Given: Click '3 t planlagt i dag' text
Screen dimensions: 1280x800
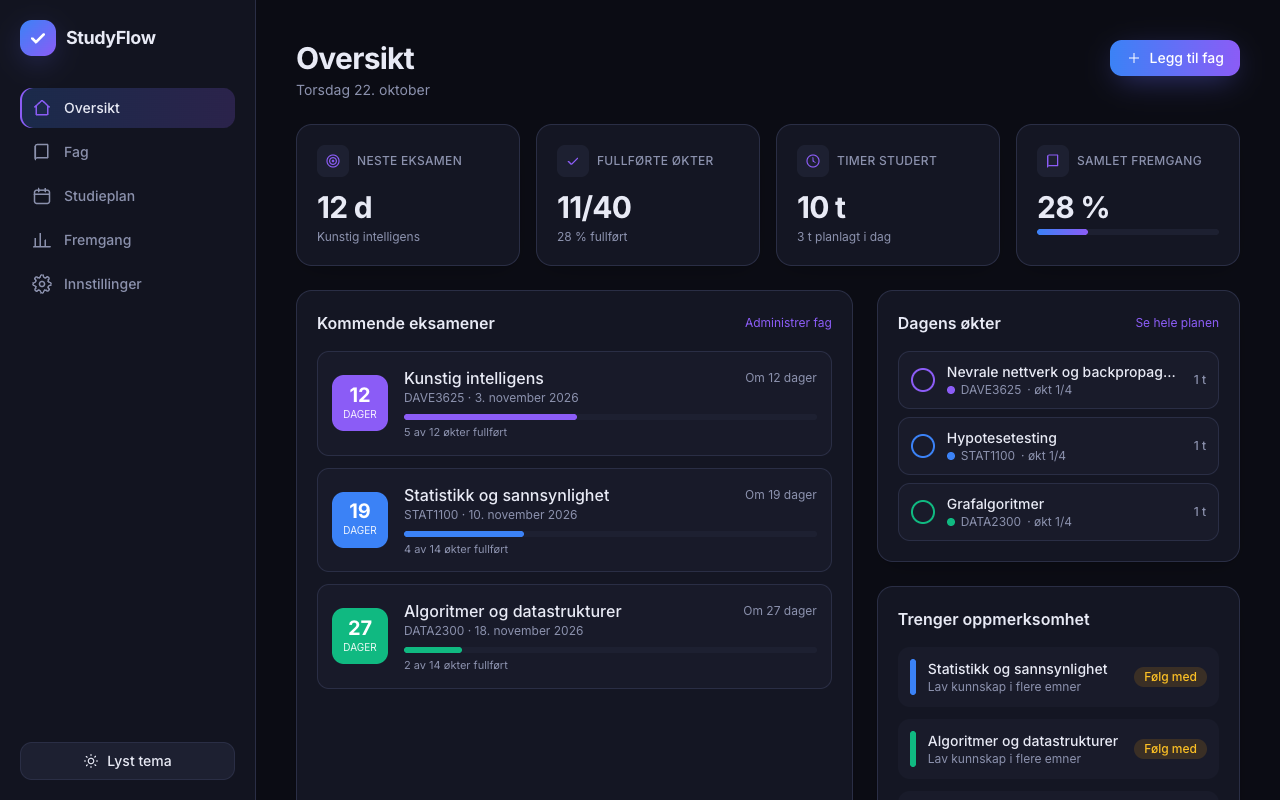Looking at the screenshot, I should (844, 237).
